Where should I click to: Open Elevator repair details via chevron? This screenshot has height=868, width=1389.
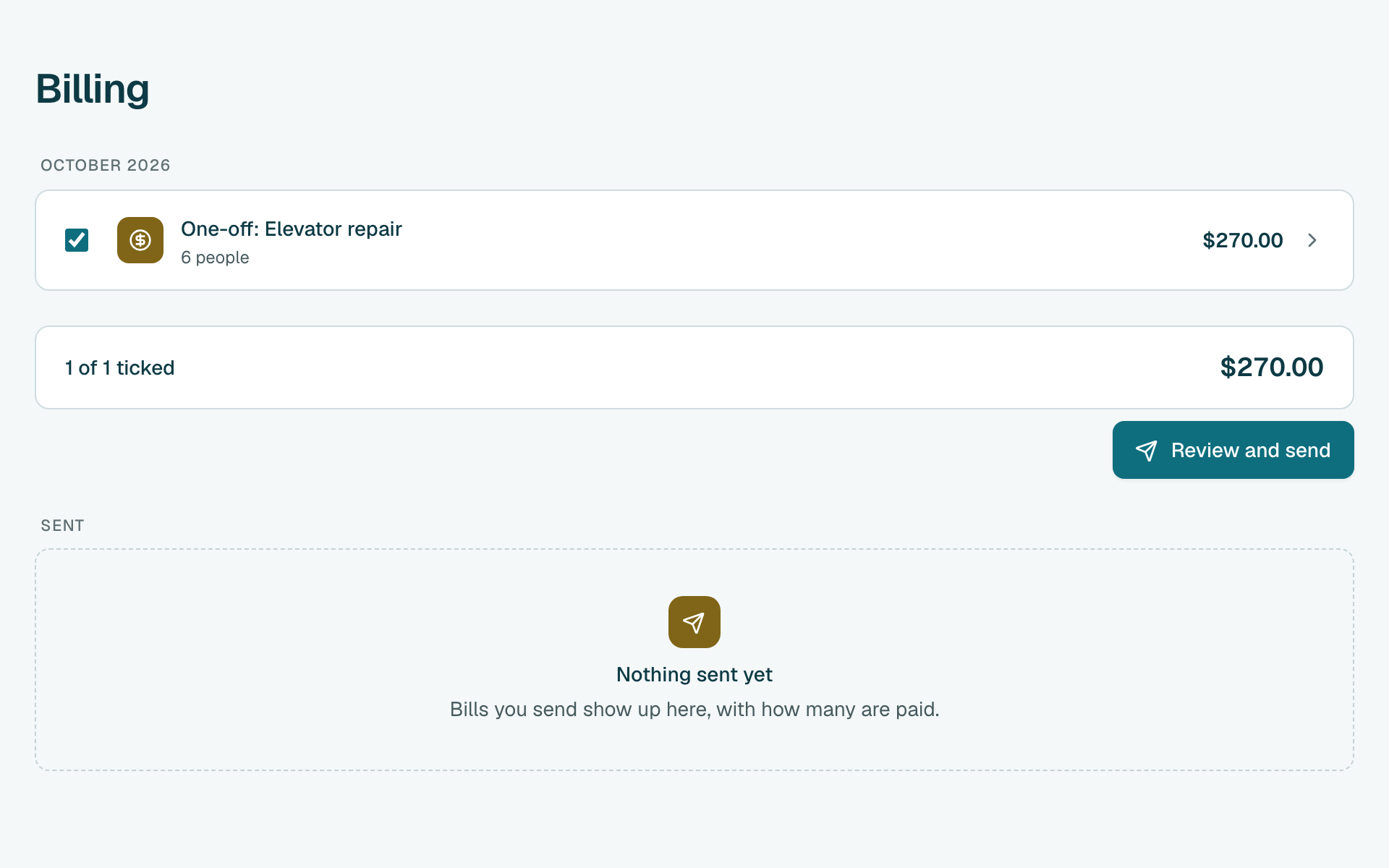click(1312, 240)
